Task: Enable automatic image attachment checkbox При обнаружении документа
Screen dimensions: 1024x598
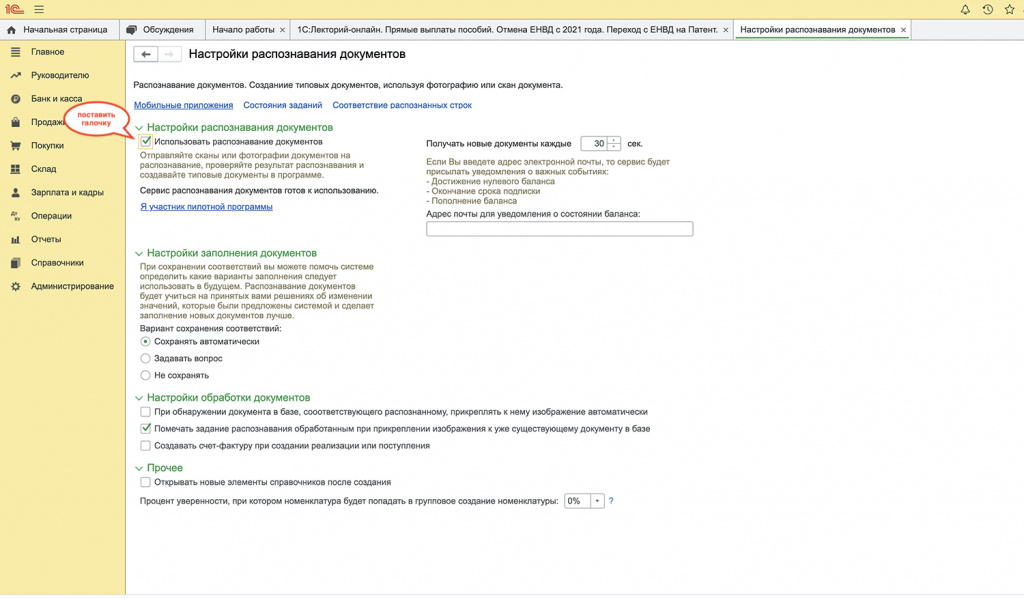Action: pyautogui.click(x=146, y=412)
